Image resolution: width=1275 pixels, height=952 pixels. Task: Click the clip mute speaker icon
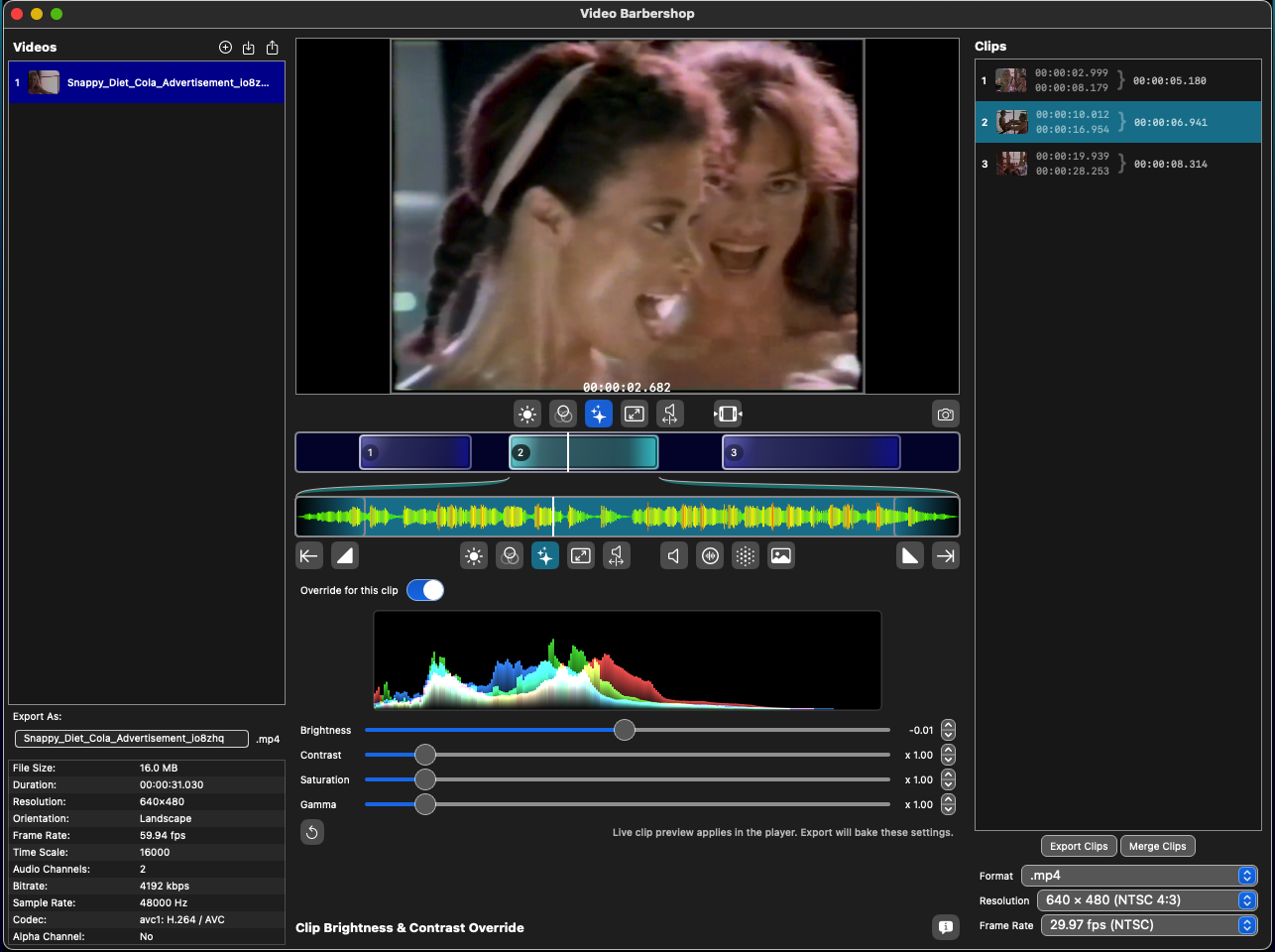coord(674,556)
